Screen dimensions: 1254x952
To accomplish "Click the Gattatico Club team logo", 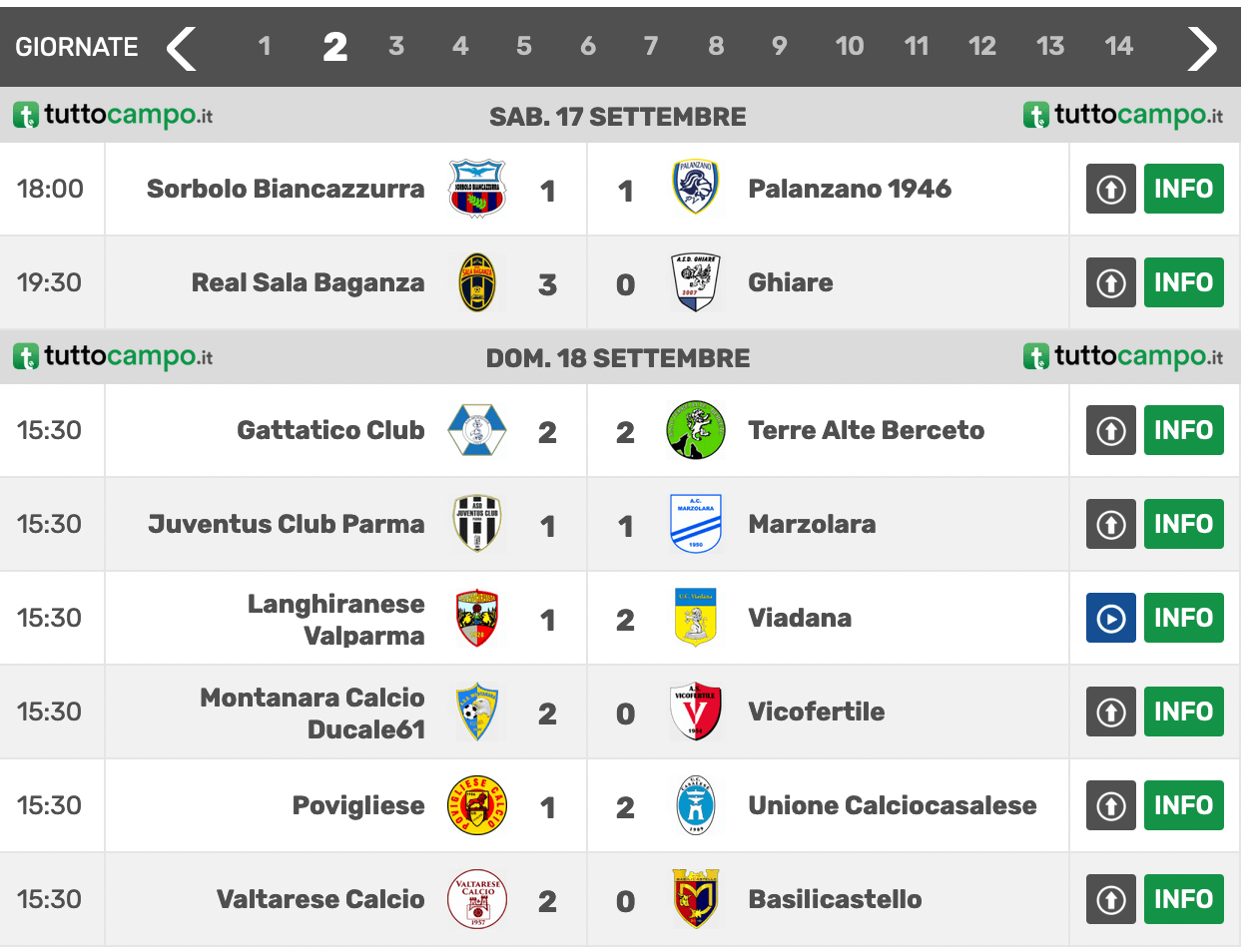I will 477,430.
